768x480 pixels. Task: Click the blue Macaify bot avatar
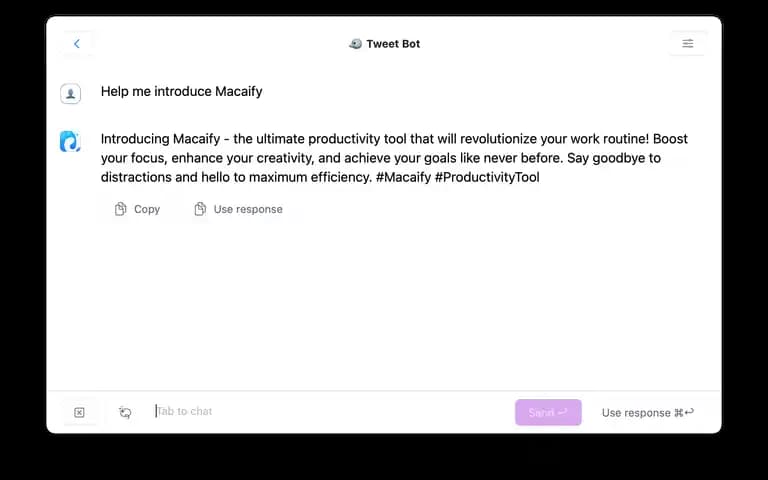(70, 141)
